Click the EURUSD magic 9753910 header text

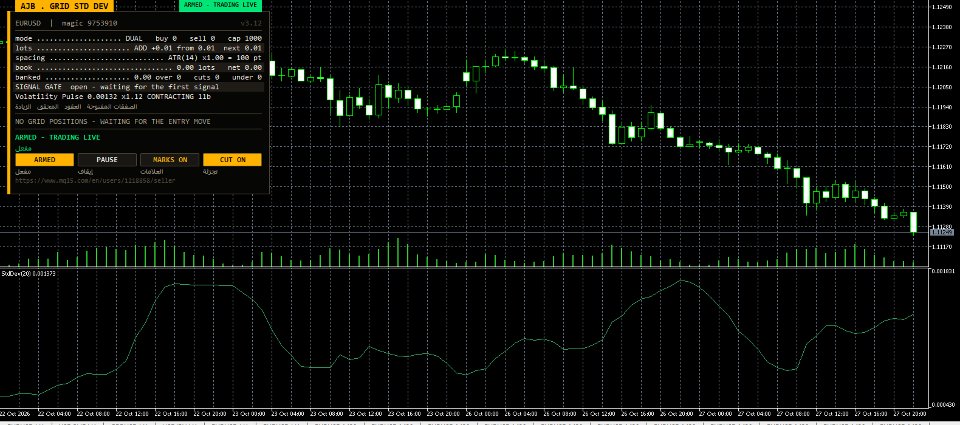(66, 23)
